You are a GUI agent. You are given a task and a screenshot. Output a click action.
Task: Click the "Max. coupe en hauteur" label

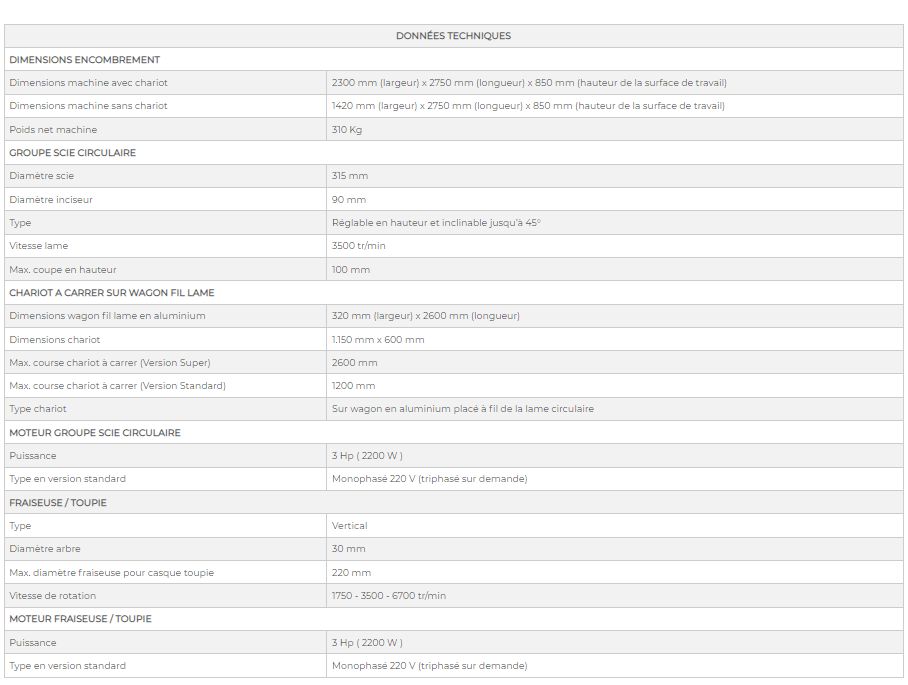pos(62,270)
